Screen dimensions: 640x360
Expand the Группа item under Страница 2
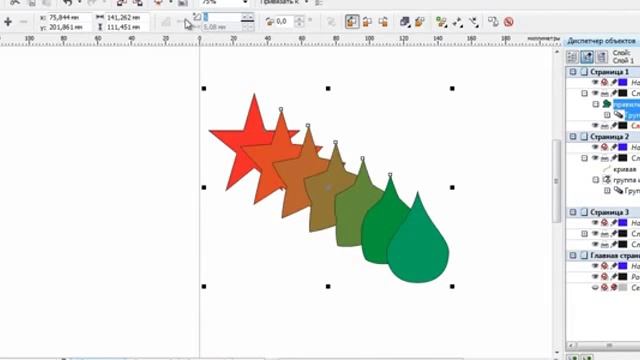607,190
